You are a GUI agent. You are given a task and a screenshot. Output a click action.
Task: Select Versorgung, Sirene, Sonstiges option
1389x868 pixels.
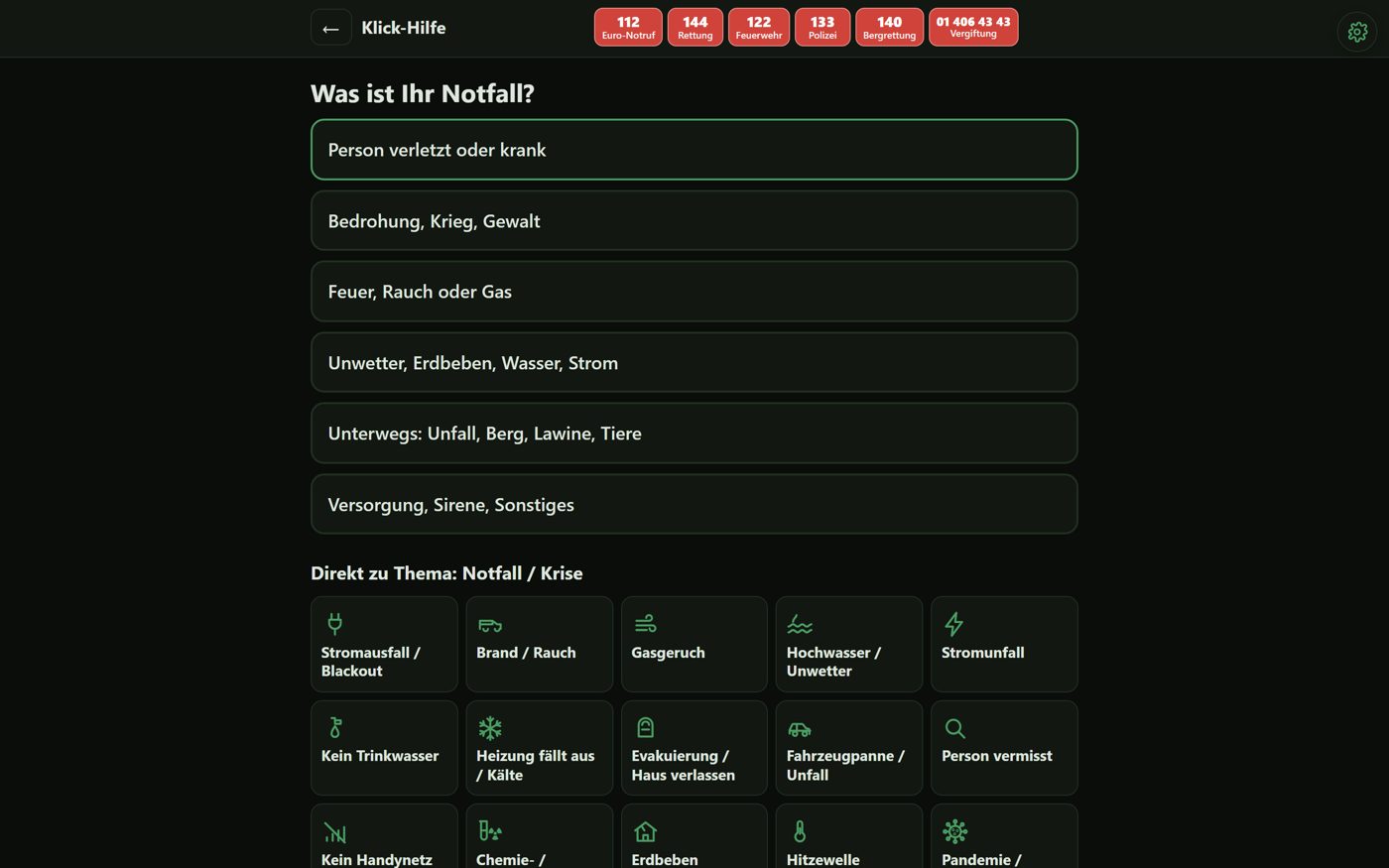[x=694, y=505]
